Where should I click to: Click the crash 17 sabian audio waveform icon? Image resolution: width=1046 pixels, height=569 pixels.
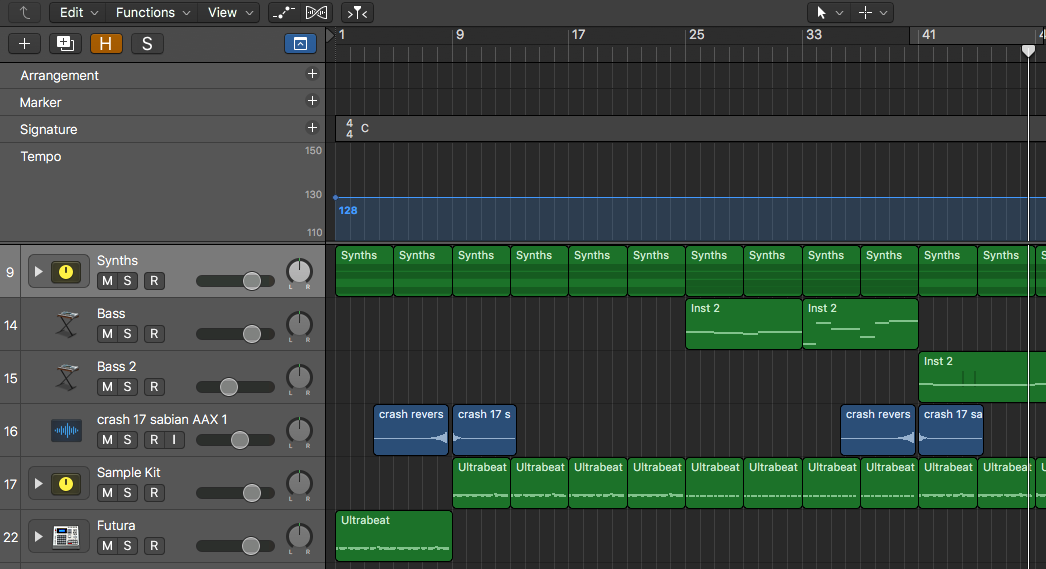pyautogui.click(x=66, y=430)
